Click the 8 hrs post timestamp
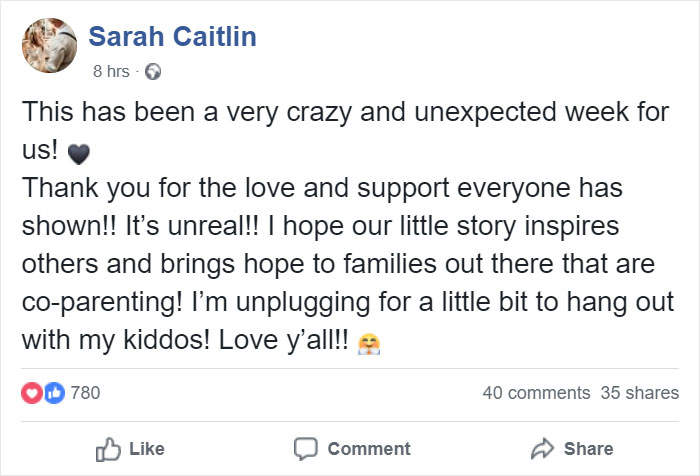 point(110,72)
